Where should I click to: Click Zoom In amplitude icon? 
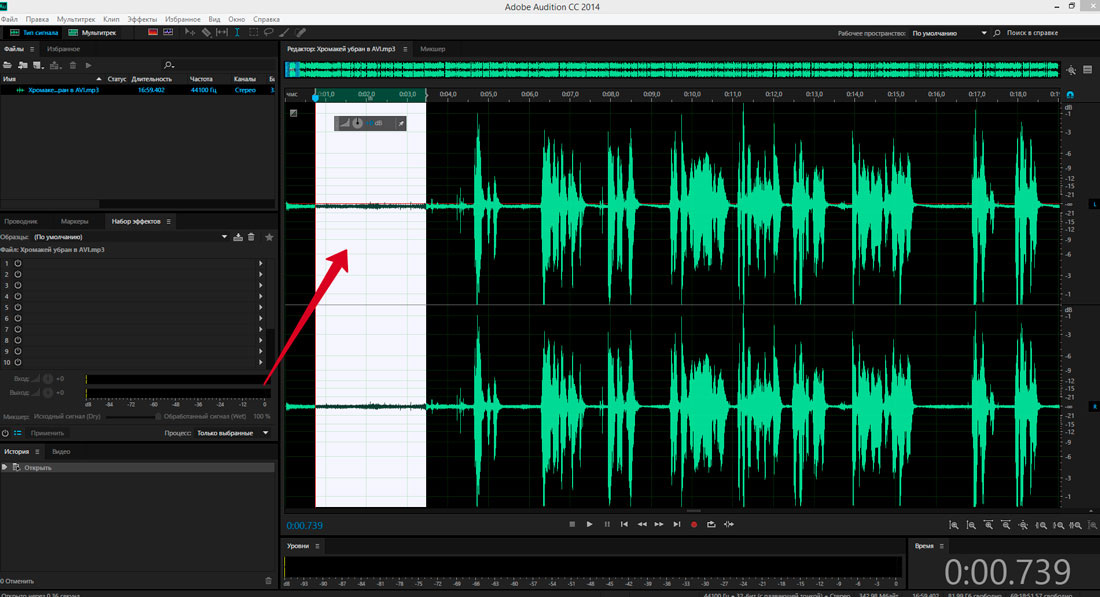[x=954, y=525]
